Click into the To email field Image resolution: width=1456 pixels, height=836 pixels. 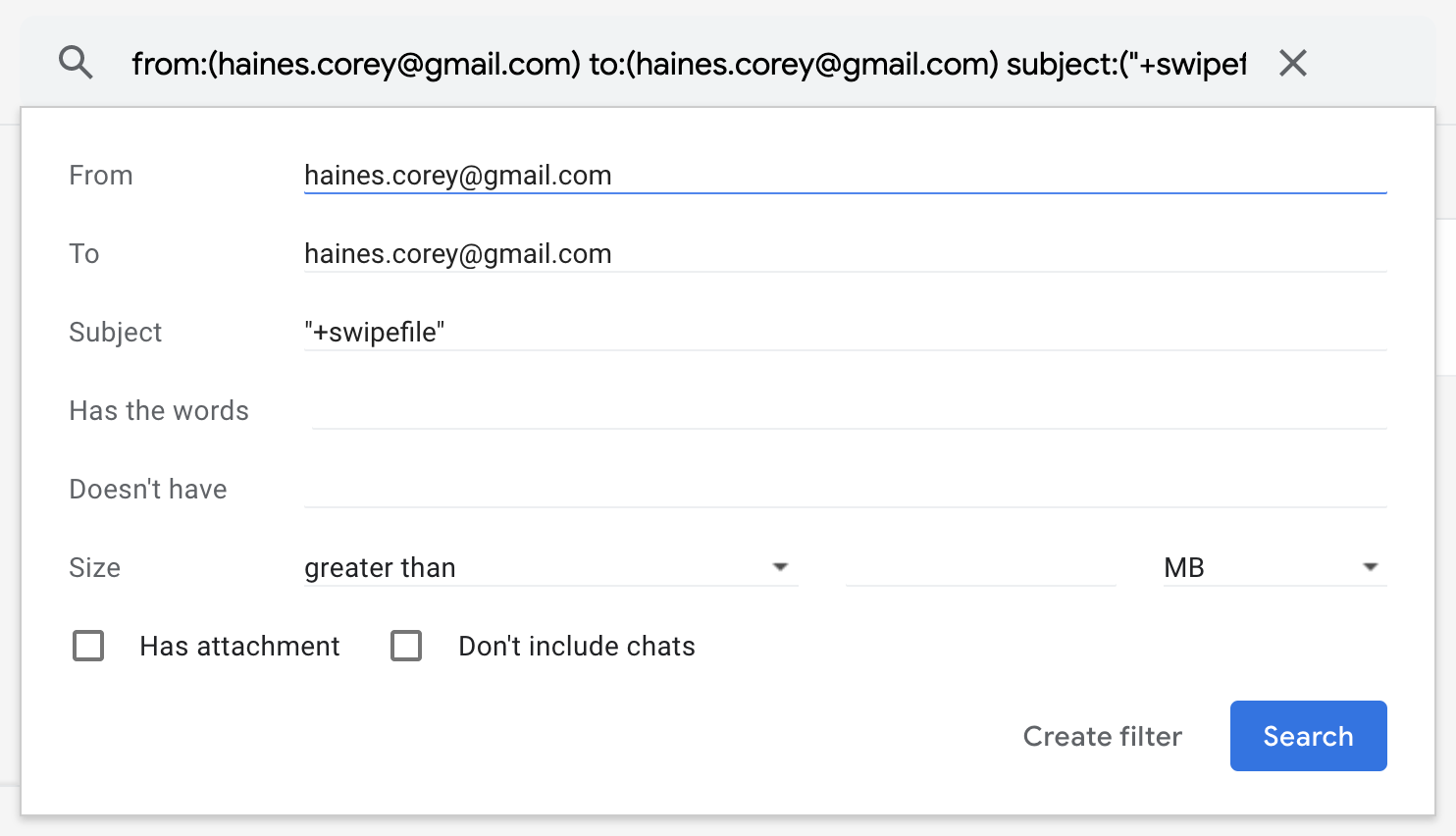coord(844,254)
